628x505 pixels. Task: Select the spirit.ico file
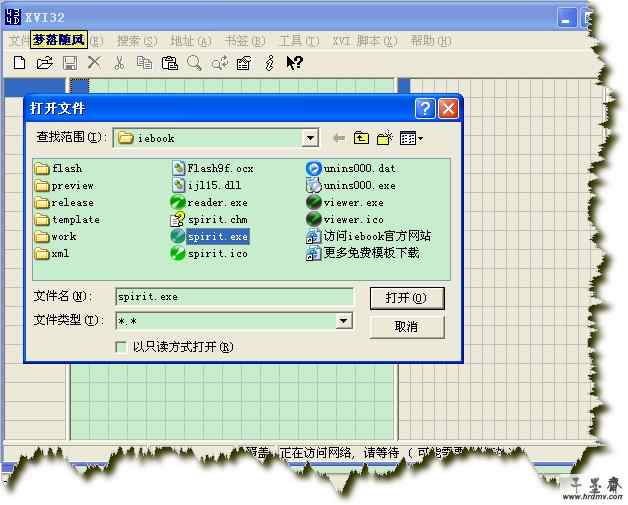(209, 254)
